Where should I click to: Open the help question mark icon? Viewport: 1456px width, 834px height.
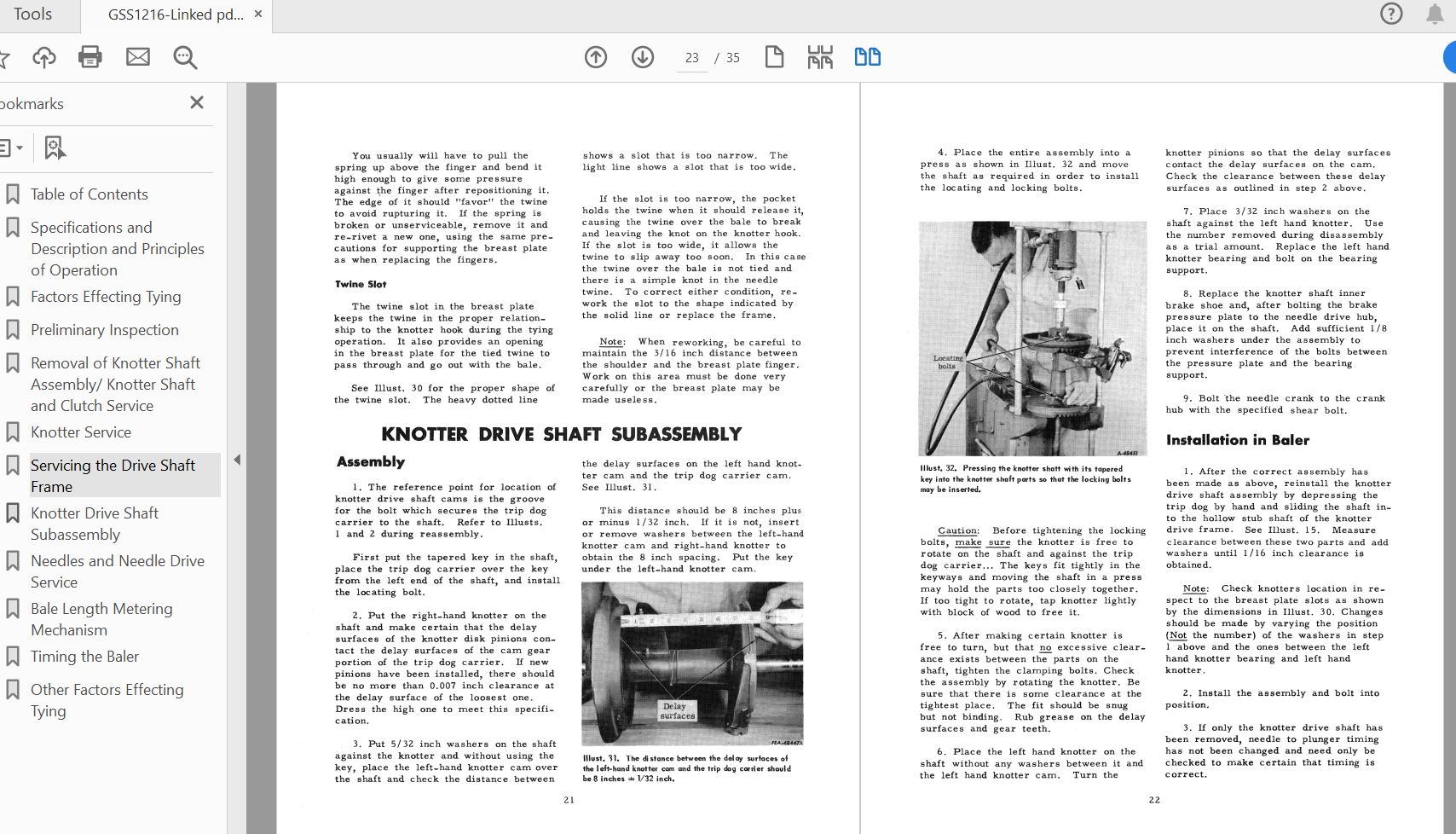1391,14
